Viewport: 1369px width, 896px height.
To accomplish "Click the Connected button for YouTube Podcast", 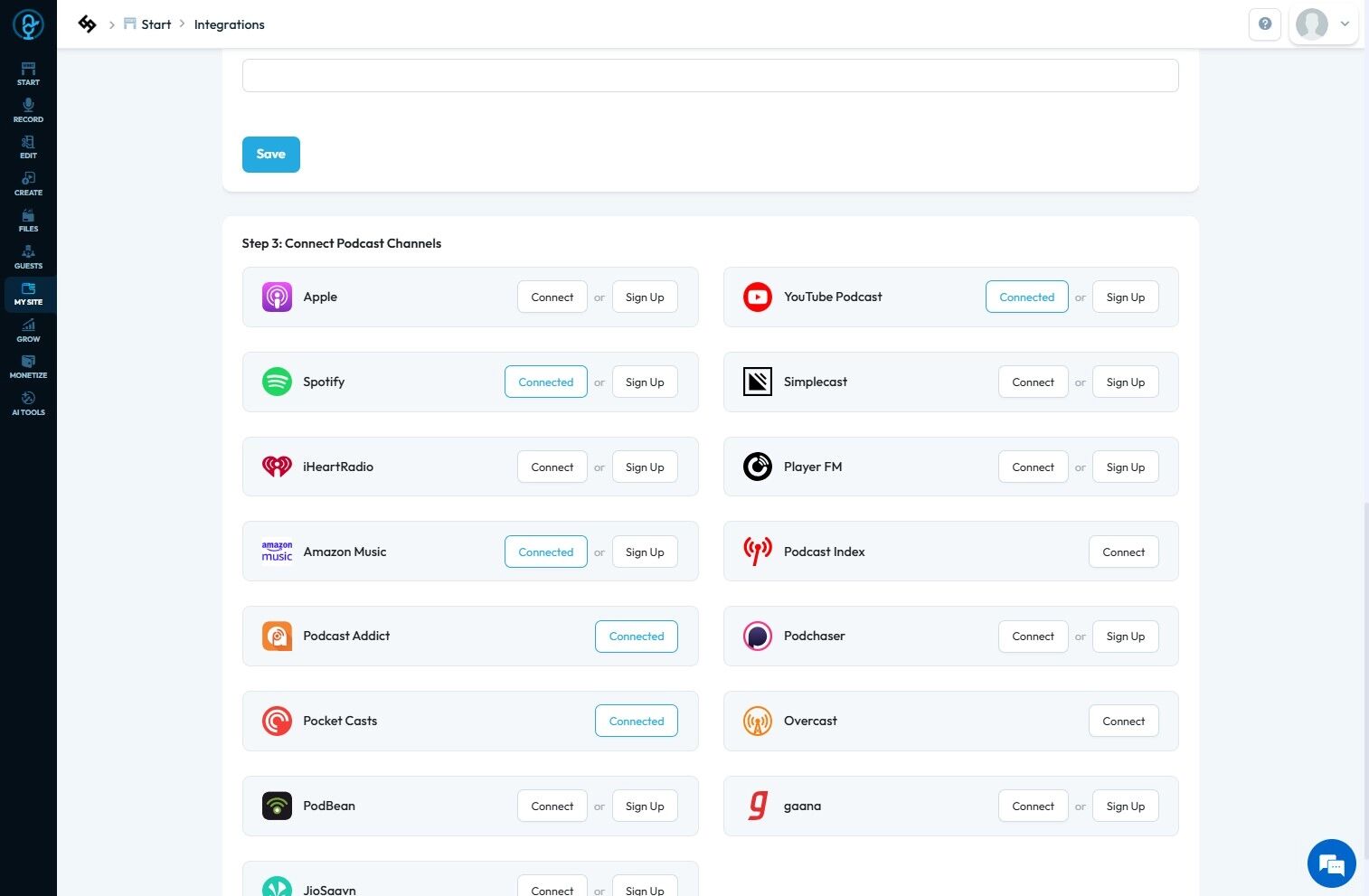I will tap(1027, 297).
